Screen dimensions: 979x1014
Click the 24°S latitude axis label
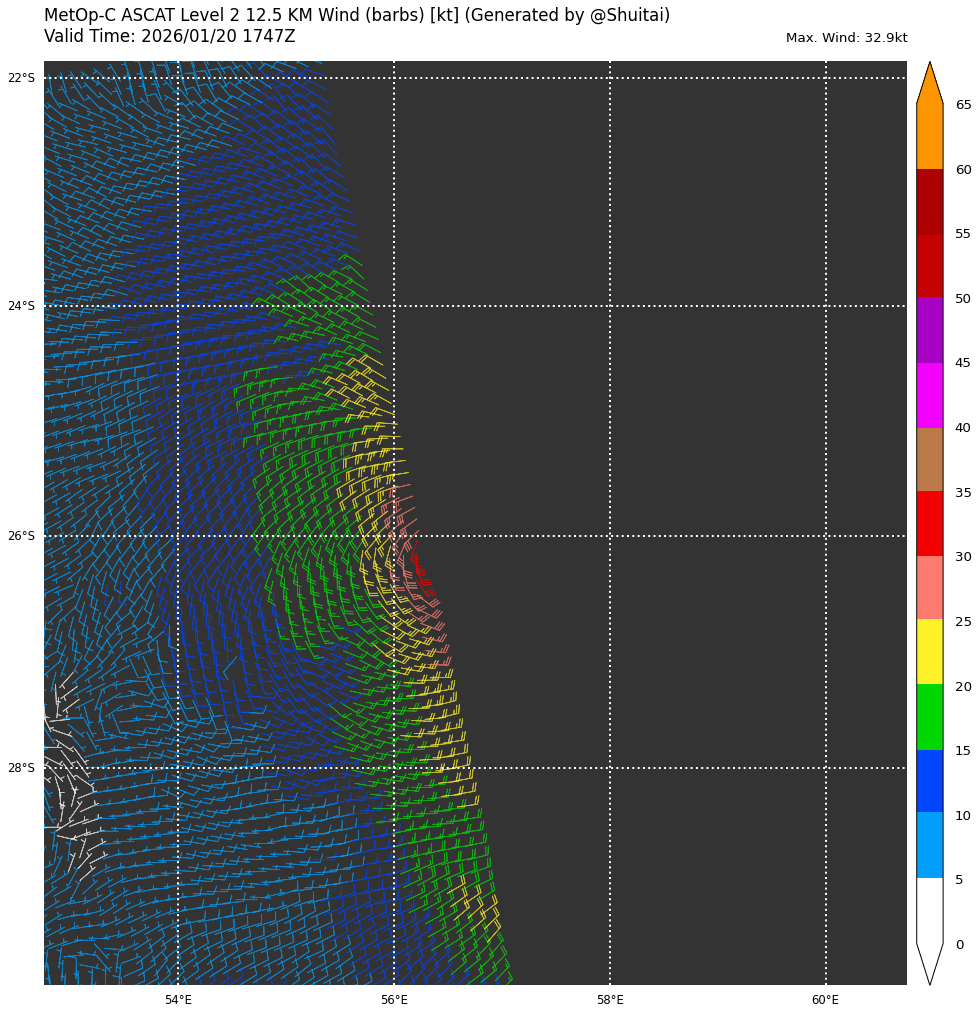pyautogui.click(x=21, y=306)
